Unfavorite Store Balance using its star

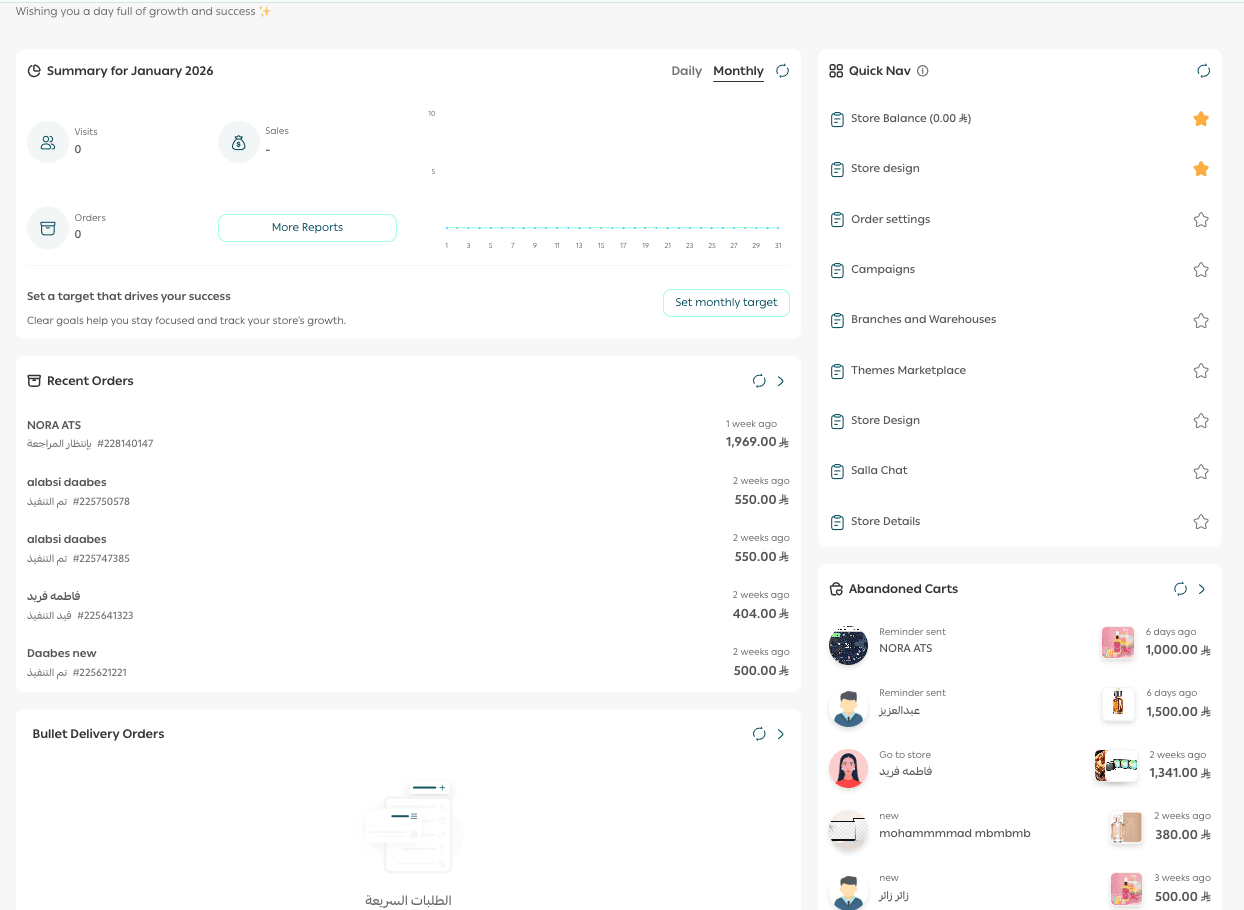[x=1201, y=119]
